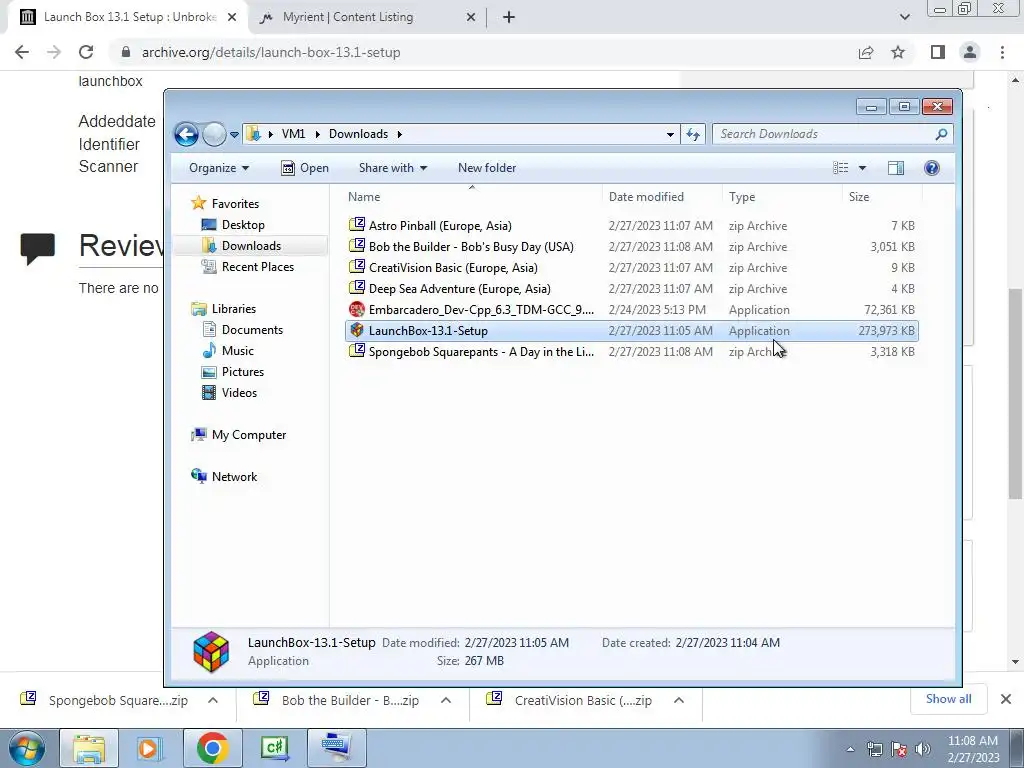1024x768 pixels.
Task: Toggle the preview pane button
Action: pyautogui.click(x=895, y=168)
